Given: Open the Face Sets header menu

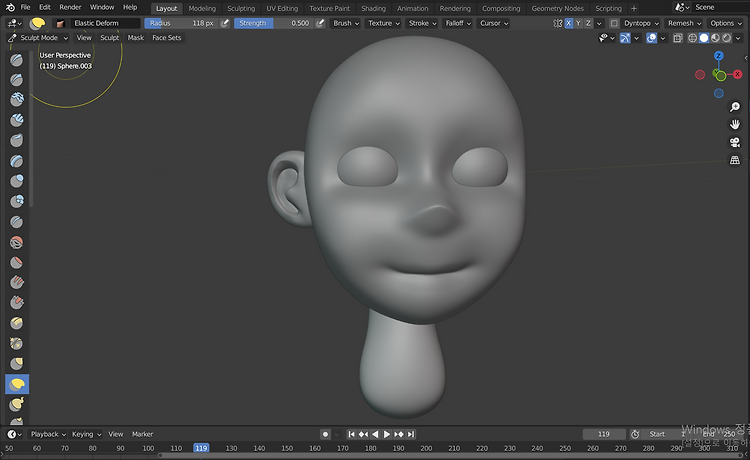Looking at the screenshot, I should click(167, 38).
